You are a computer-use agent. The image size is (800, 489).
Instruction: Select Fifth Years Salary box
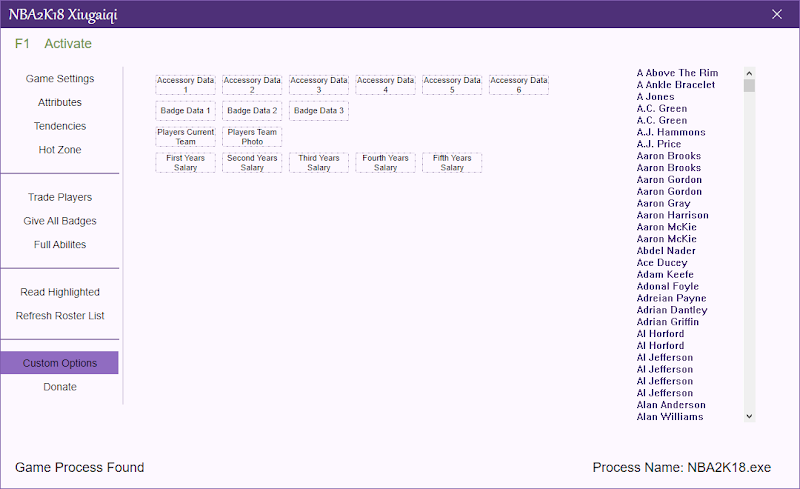tap(452, 163)
